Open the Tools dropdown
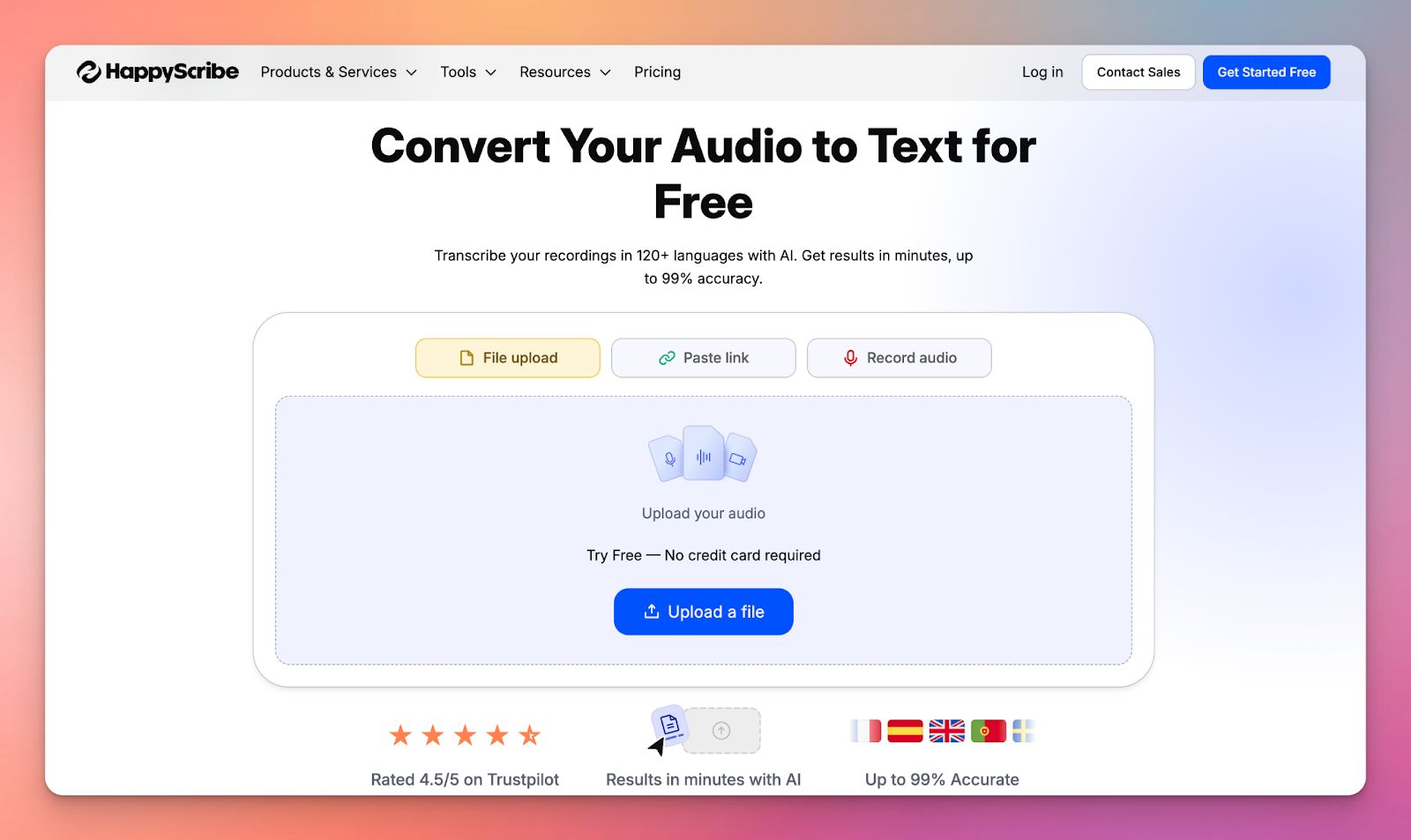 [467, 71]
